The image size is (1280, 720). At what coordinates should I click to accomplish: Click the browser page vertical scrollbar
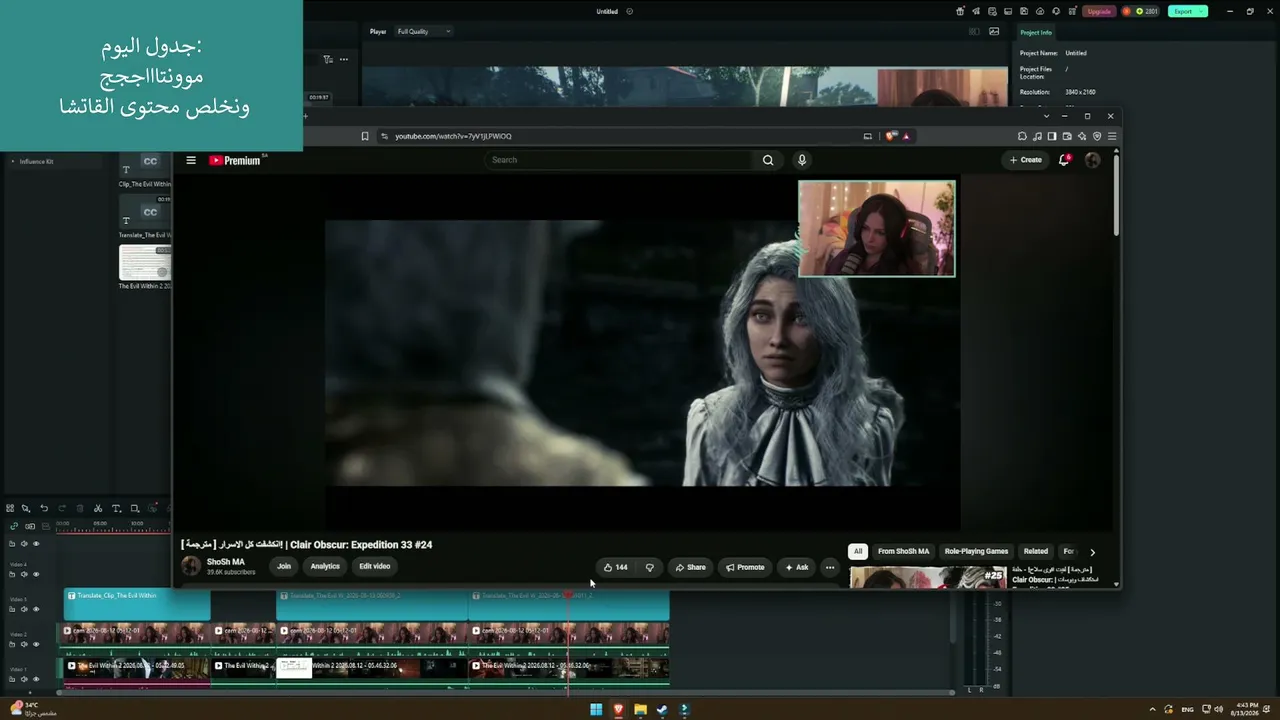coord(1116,195)
